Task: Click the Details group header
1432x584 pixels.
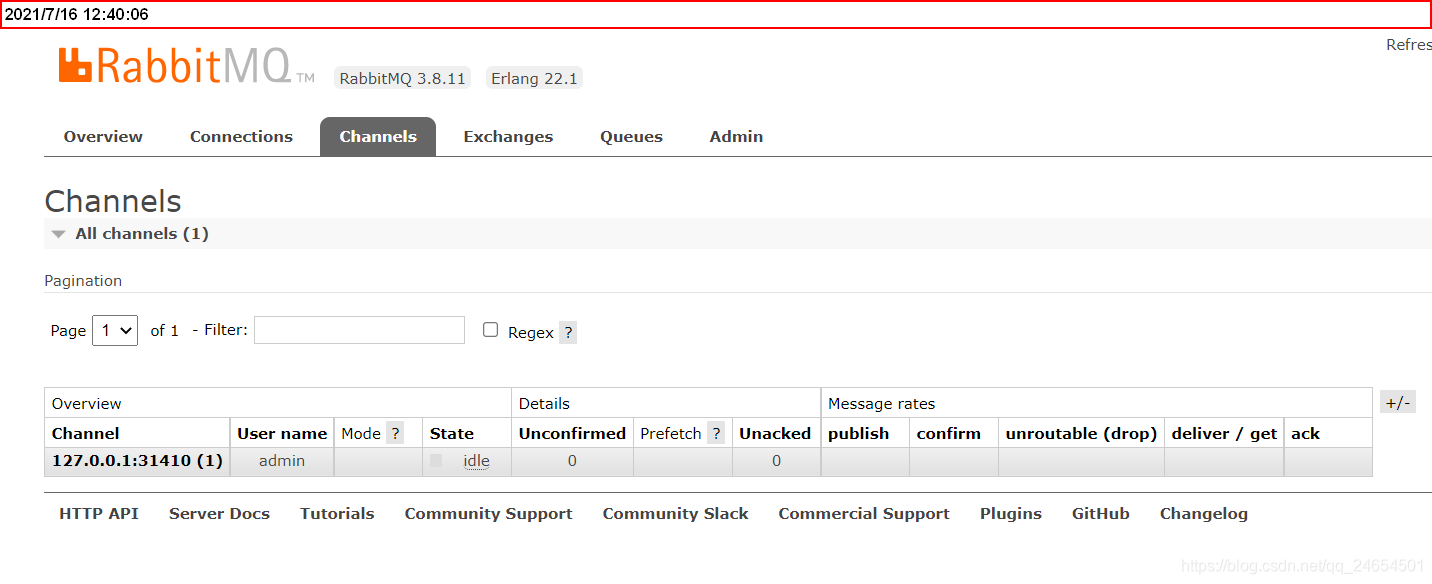Action: click(544, 404)
